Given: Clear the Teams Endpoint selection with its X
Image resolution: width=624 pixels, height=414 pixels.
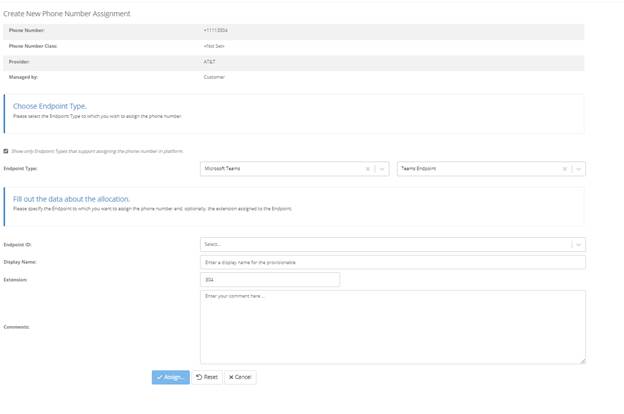Looking at the screenshot, I should coord(564,169).
